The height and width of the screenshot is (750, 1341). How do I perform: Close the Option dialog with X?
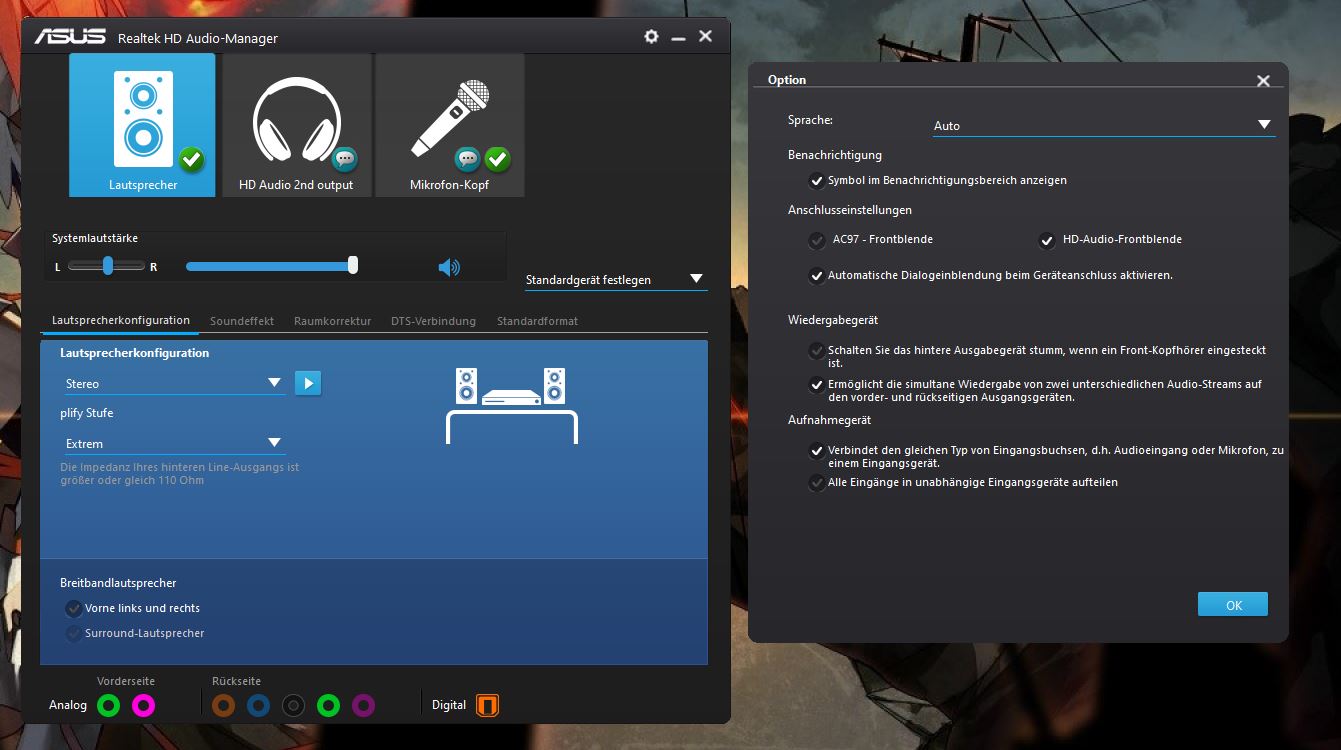point(1263,81)
